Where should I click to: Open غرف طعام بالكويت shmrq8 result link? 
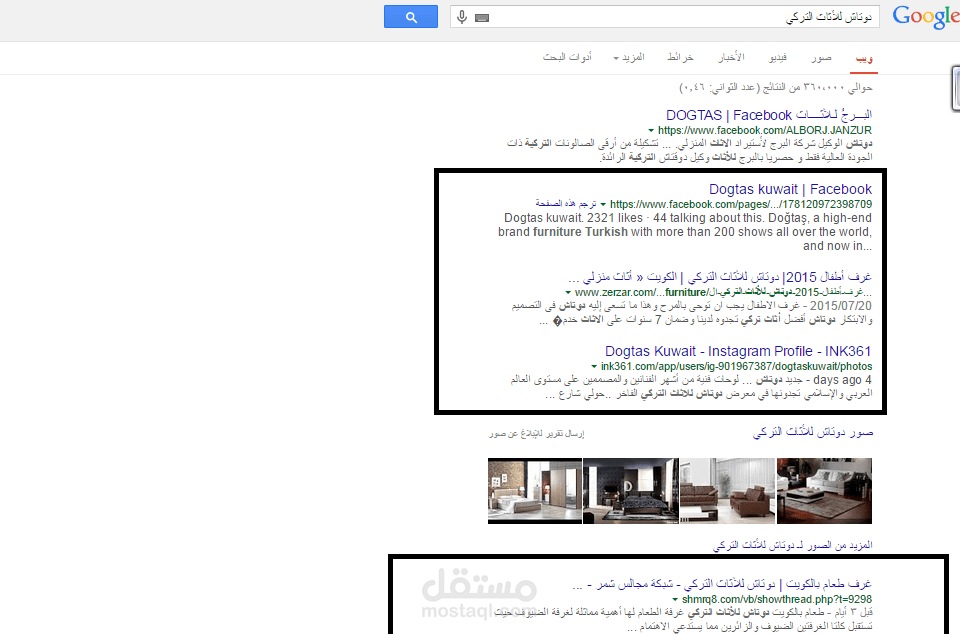pos(722,584)
